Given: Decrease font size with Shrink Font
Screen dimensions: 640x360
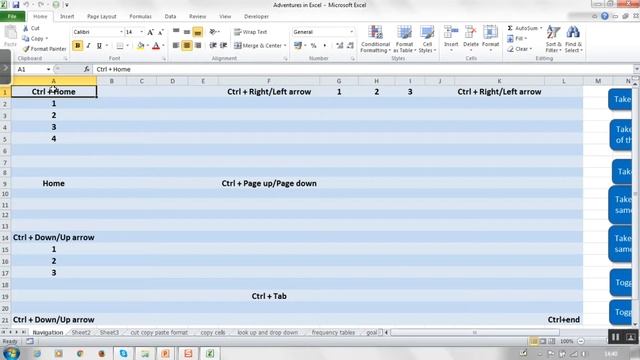Looking at the screenshot, I should coord(161,32).
